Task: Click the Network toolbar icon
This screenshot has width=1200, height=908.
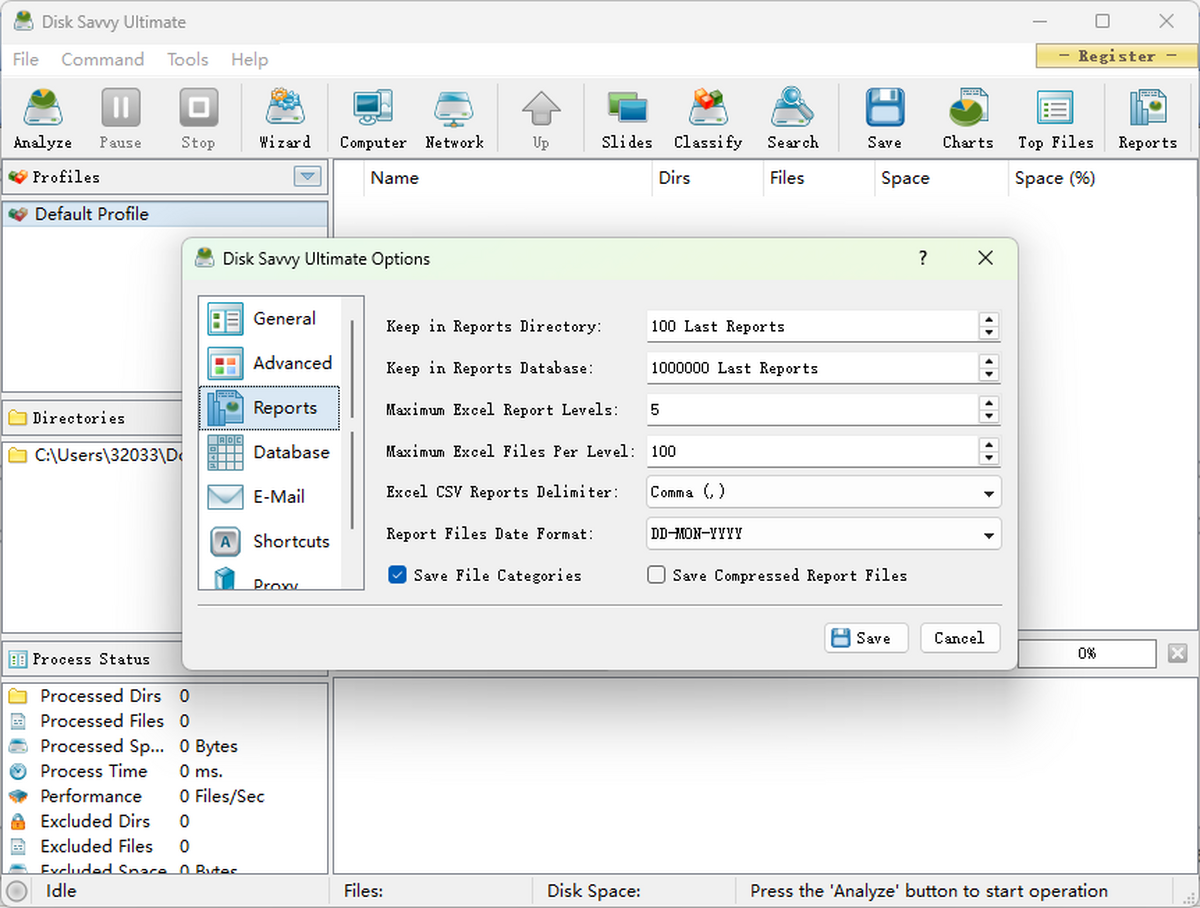Action: click(454, 117)
